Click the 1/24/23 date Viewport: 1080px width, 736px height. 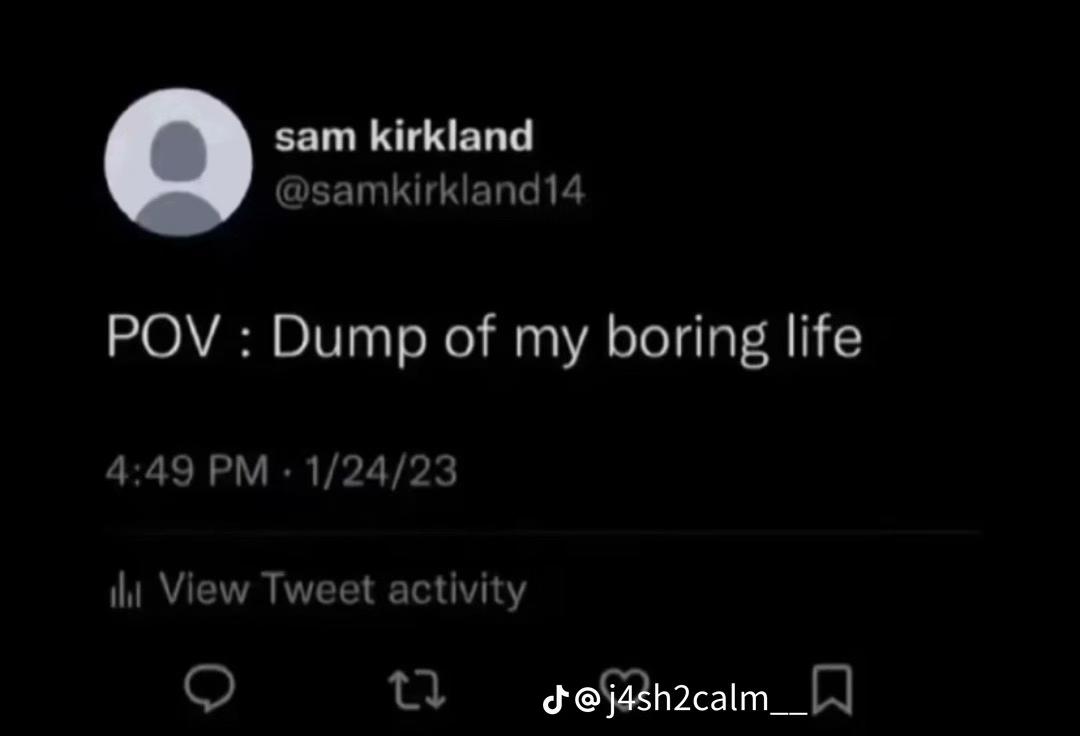point(381,471)
